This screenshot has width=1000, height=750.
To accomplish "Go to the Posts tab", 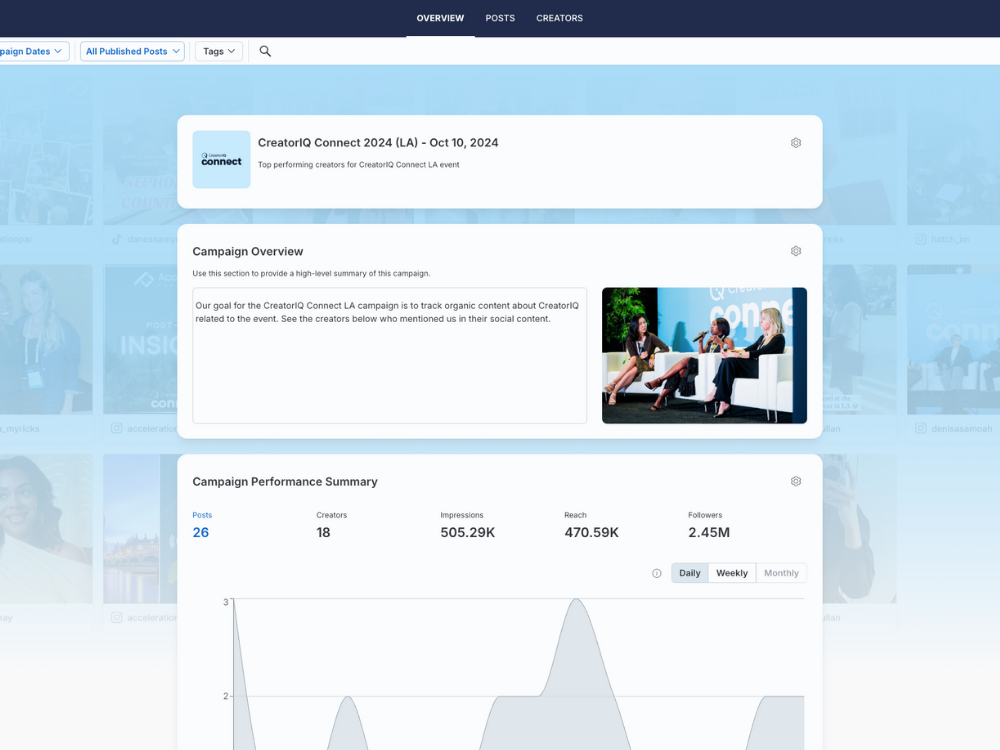I will click(x=500, y=18).
